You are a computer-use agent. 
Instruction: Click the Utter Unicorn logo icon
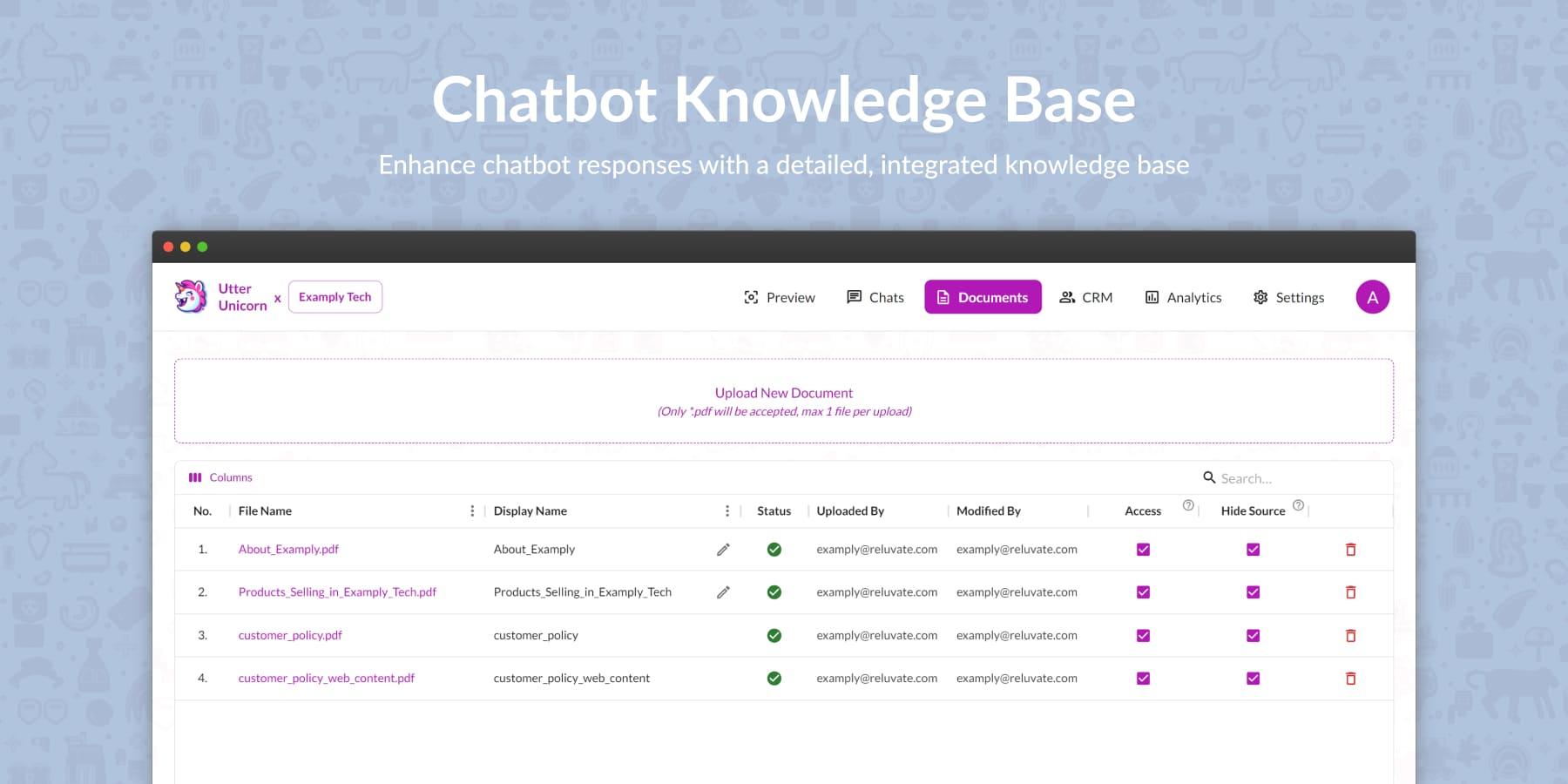(191, 297)
